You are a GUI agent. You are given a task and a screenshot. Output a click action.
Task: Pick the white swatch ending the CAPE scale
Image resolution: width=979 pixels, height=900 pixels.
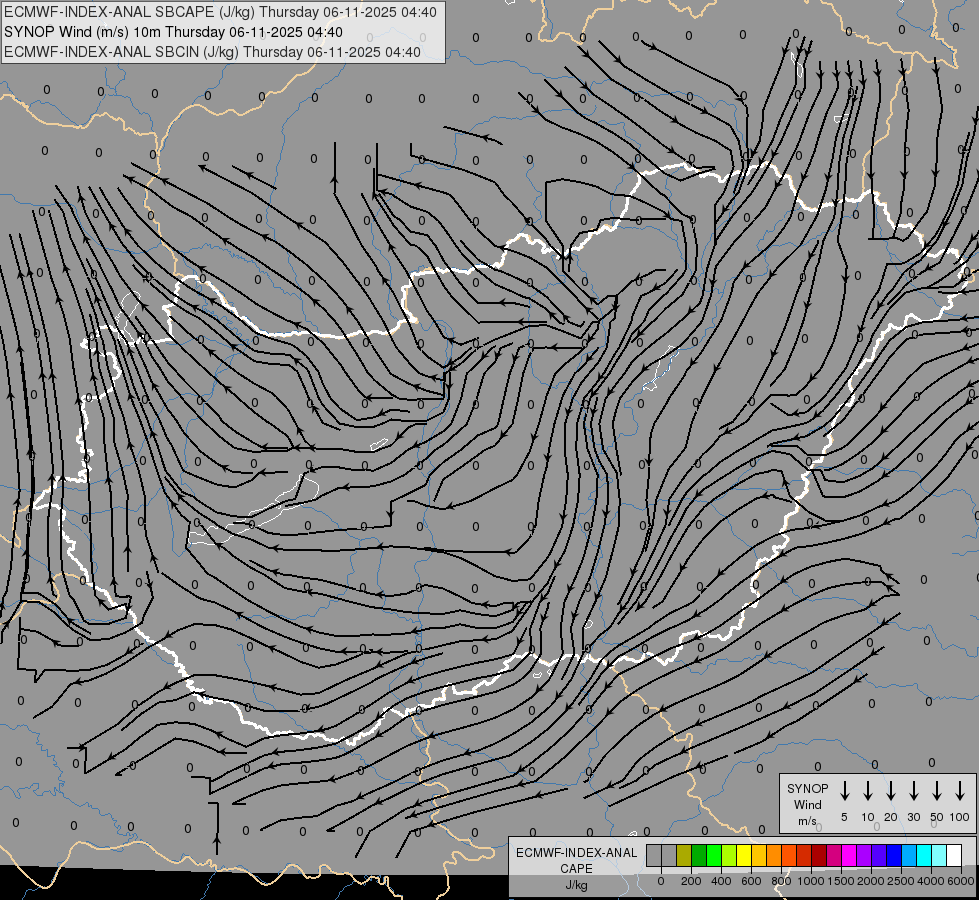953,855
